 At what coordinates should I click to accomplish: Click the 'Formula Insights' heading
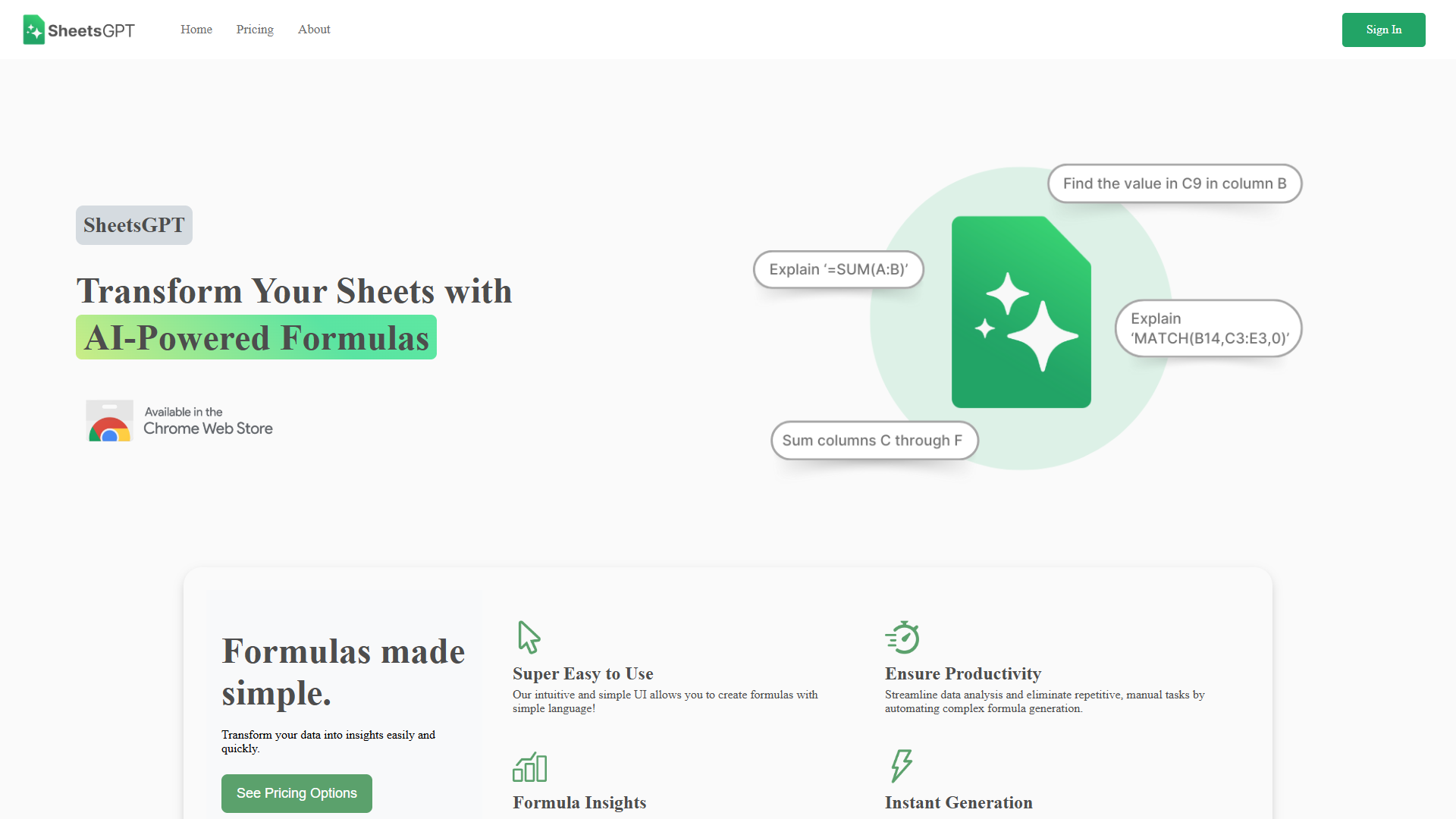(x=579, y=802)
